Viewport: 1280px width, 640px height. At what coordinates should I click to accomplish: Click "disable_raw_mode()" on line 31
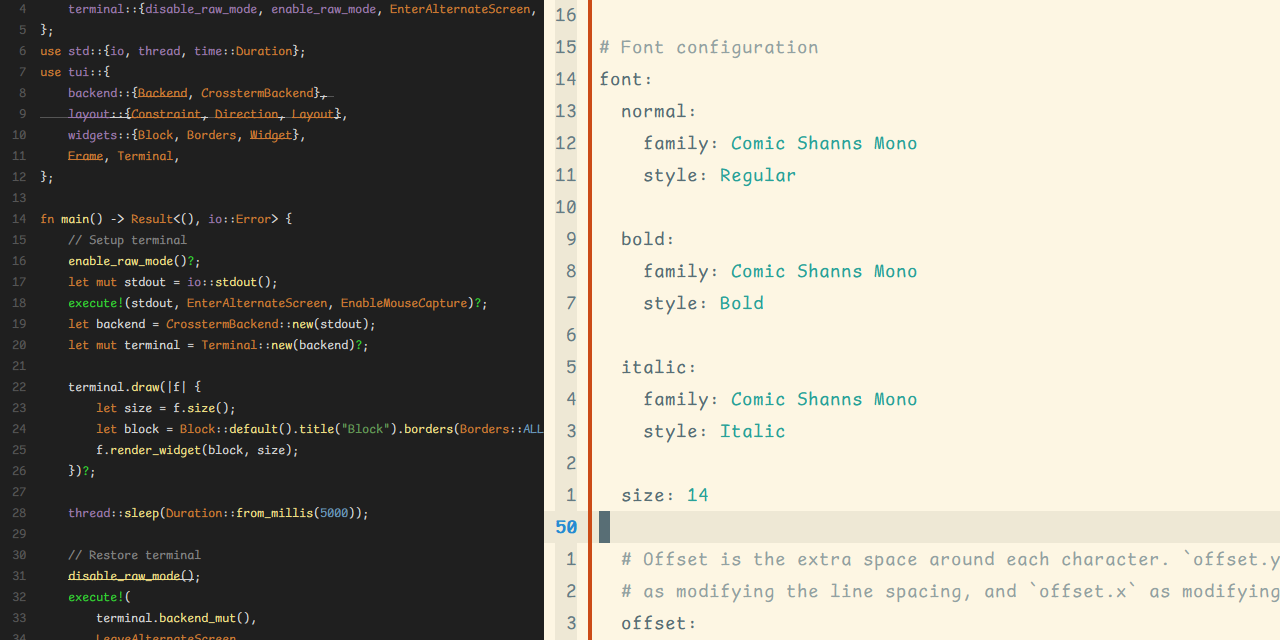click(x=130, y=576)
